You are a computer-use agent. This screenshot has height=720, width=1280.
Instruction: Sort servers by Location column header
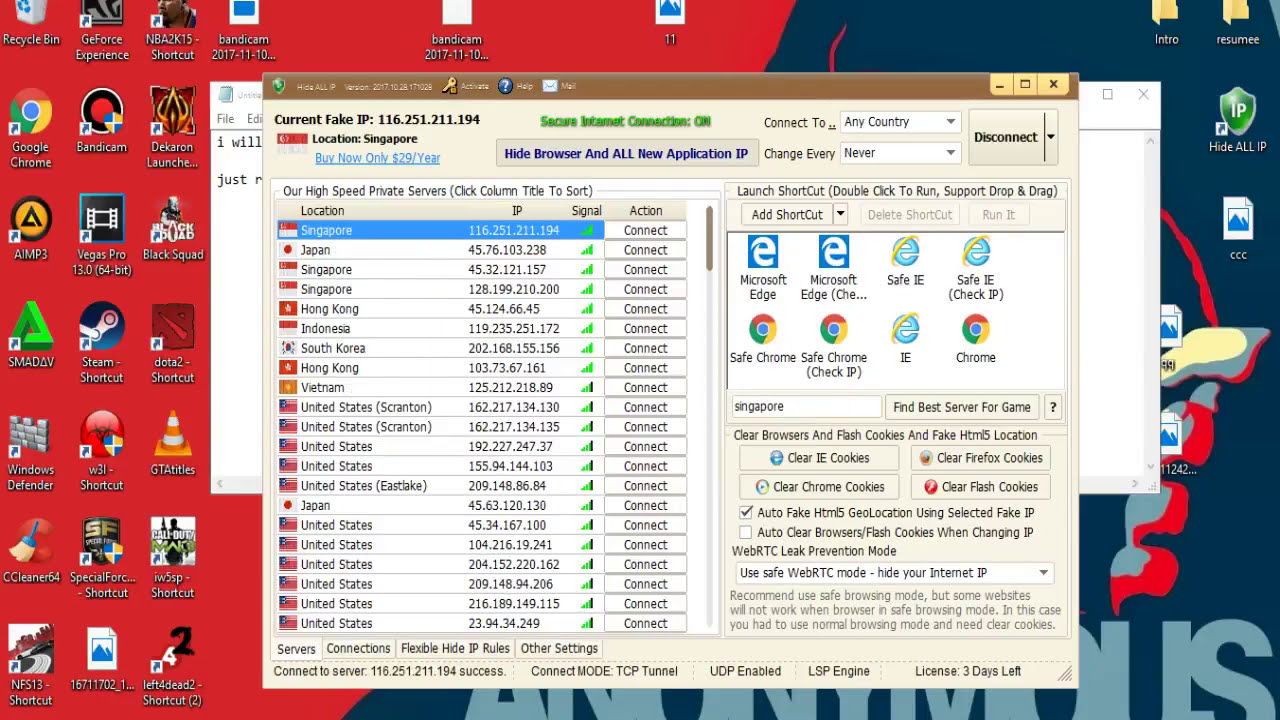coord(322,211)
